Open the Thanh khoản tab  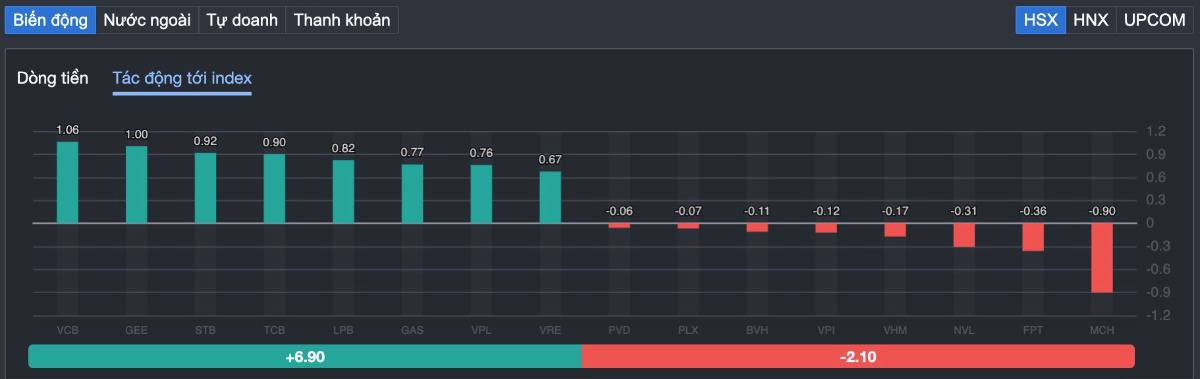pos(342,20)
